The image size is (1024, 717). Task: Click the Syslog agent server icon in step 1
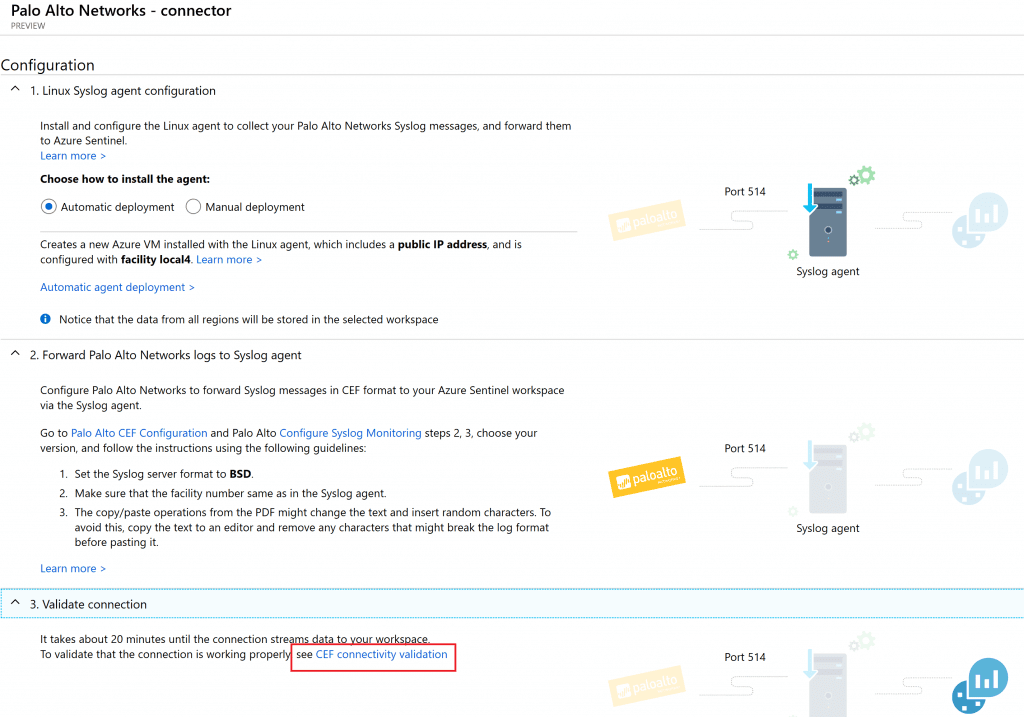coord(827,223)
